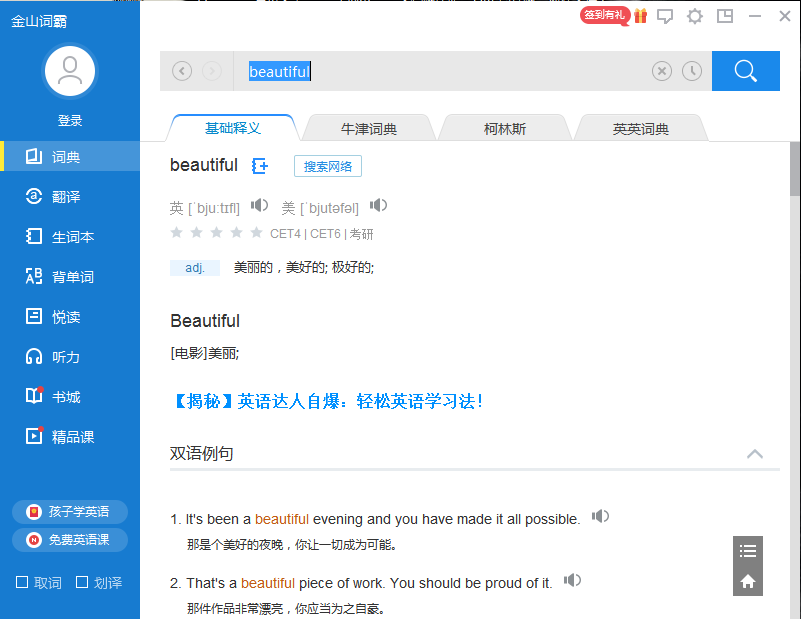Switch to the 柯林斯 tab

[505, 129]
